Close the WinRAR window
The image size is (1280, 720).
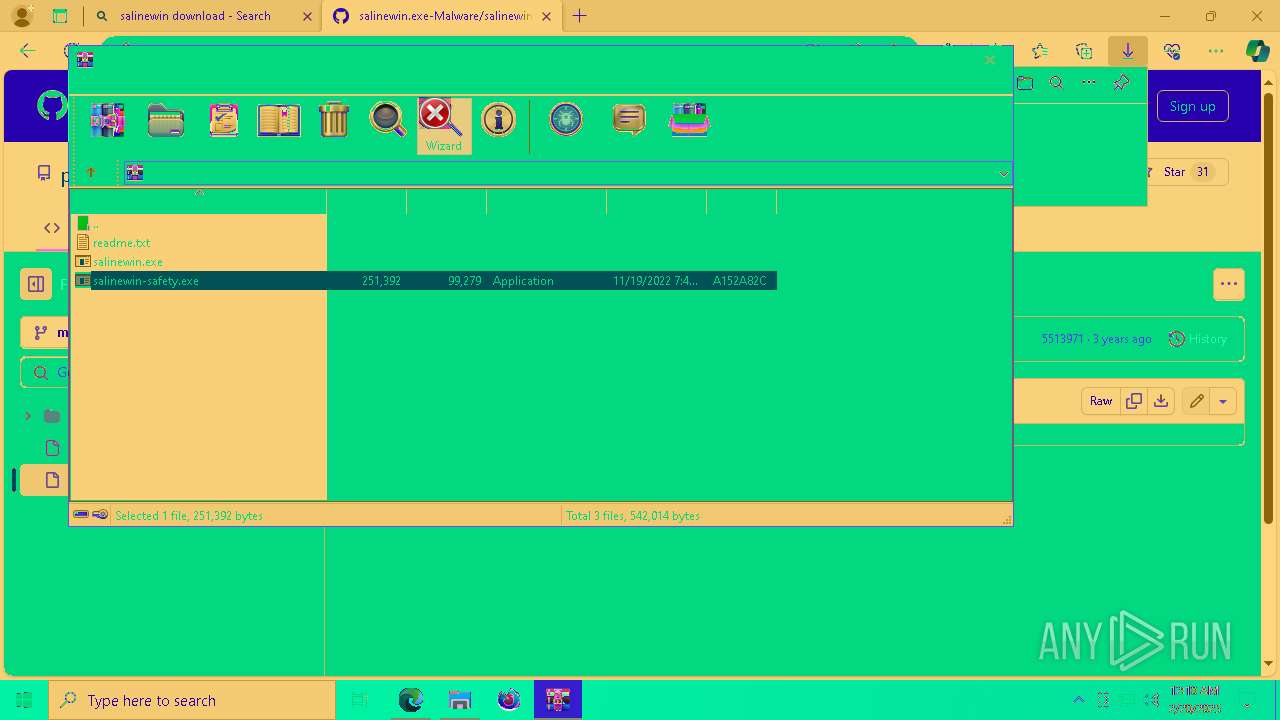click(x=990, y=60)
